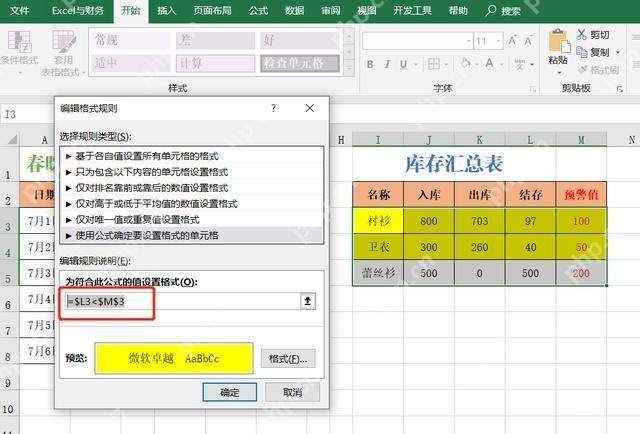
Task: Open clipboard pane dialog launcher
Action: pos(620,89)
